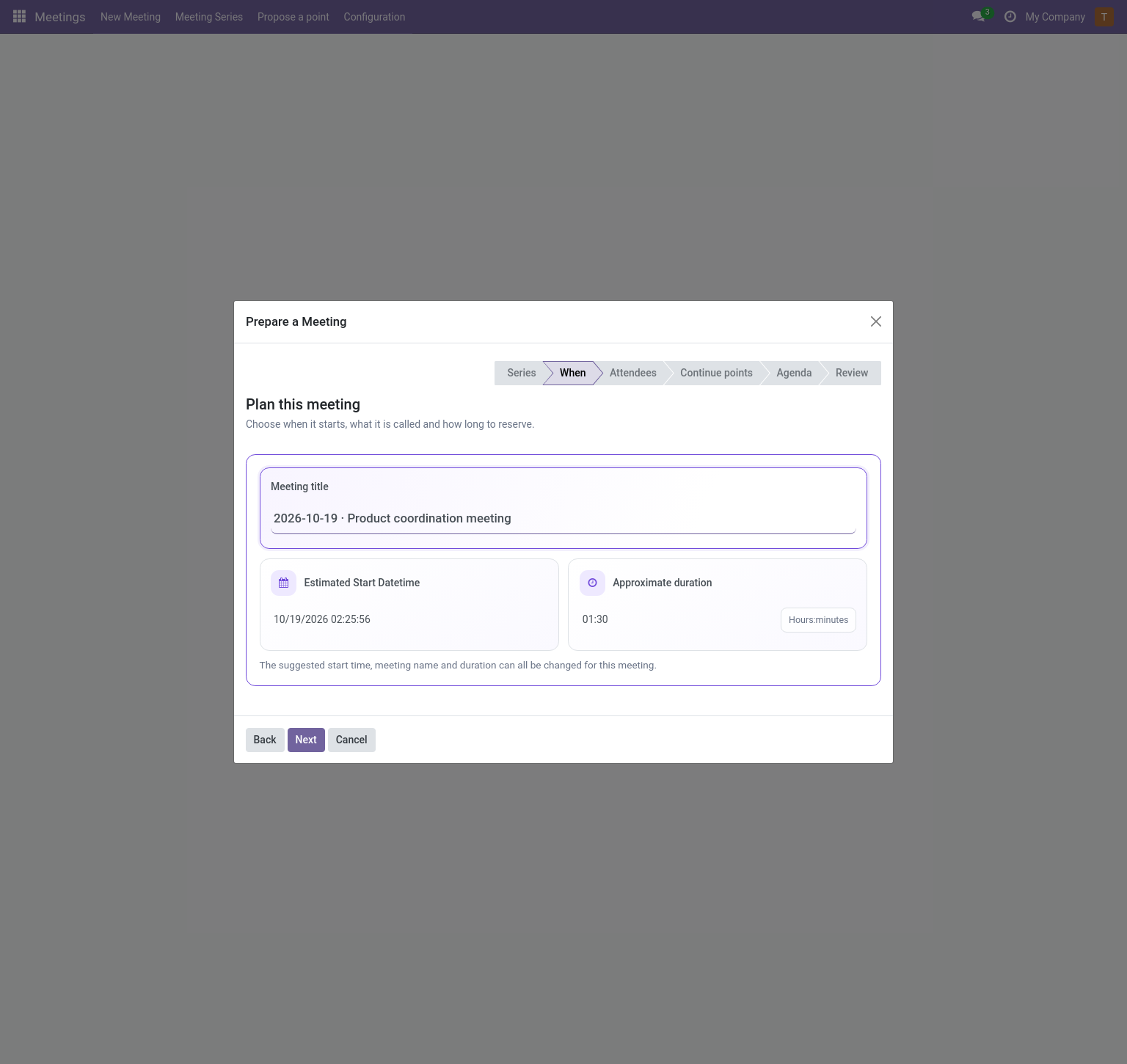The image size is (1127, 1064).
Task: Click the suggested start time hint text
Action: 458,666
